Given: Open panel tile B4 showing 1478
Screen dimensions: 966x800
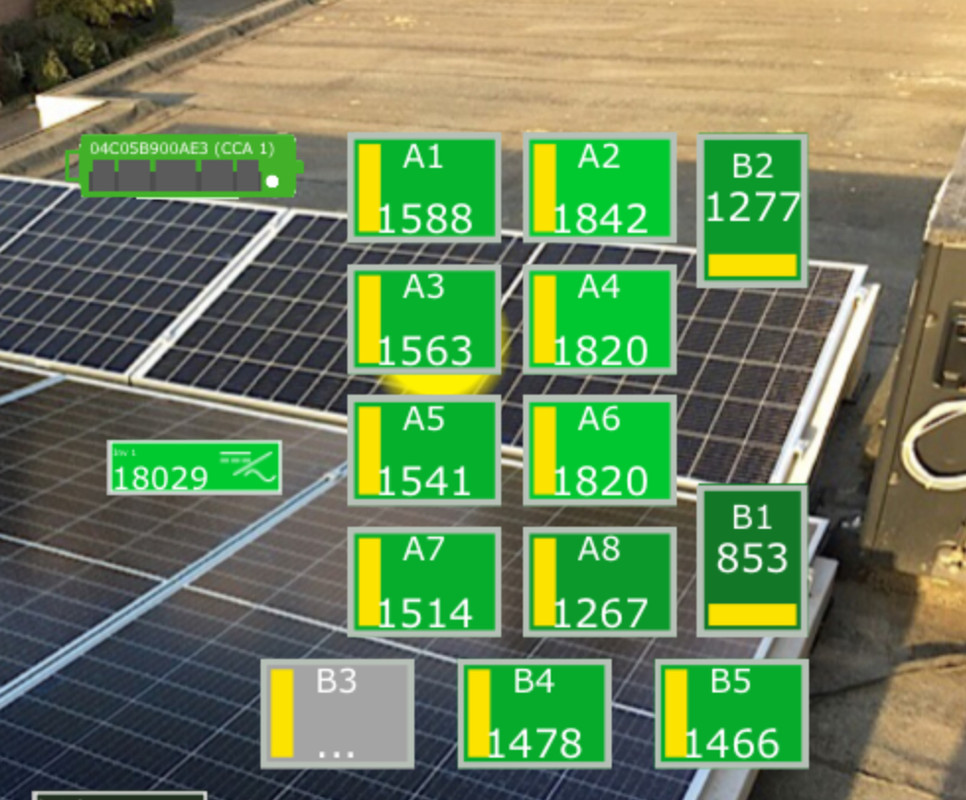Looking at the screenshot, I should 535,714.
